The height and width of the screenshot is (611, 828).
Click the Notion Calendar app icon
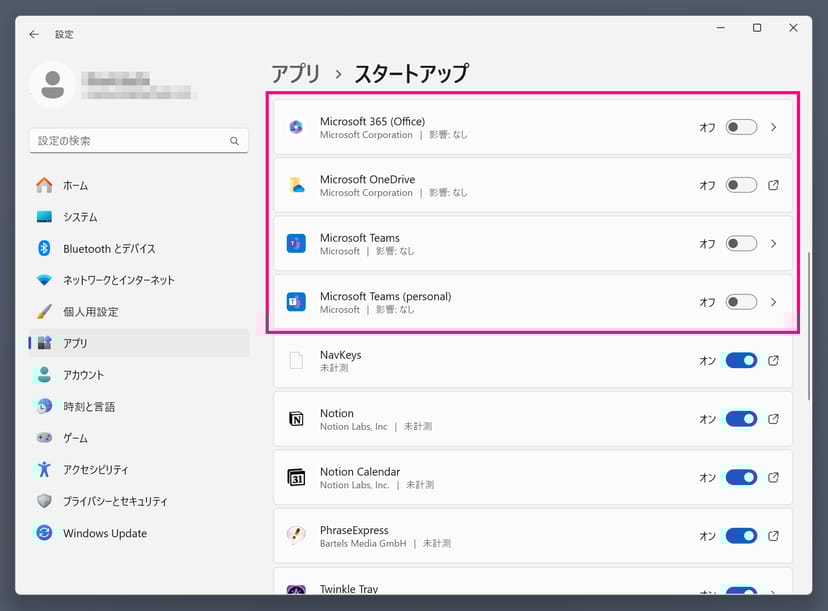click(296, 477)
